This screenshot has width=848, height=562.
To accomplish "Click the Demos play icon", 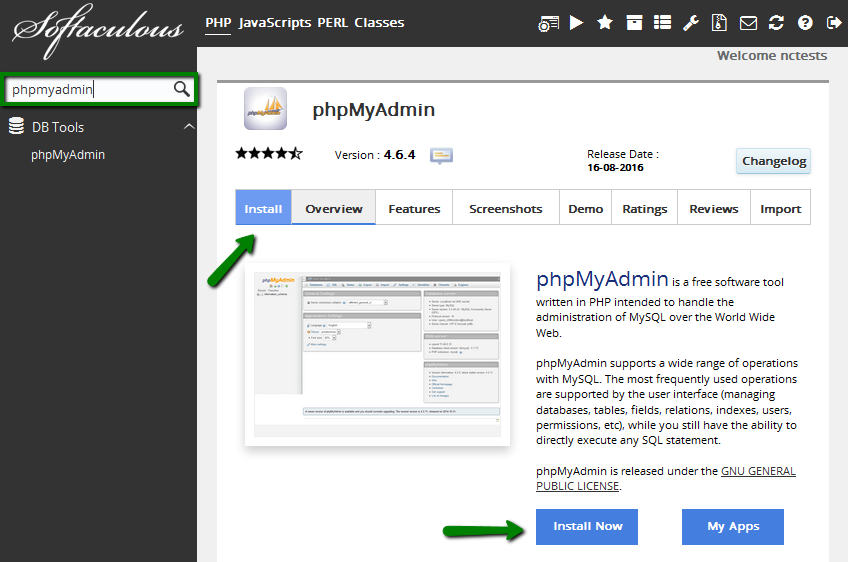I will click(x=577, y=23).
